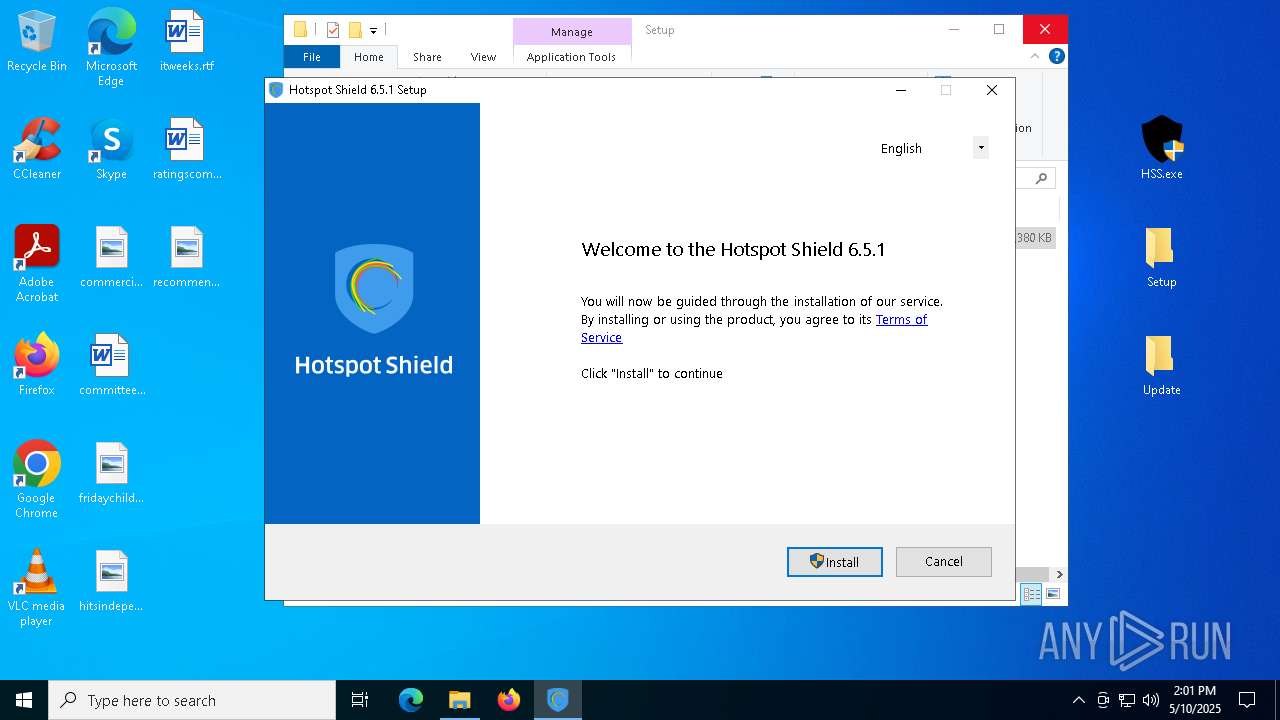
Task: Launch Adobe Acrobat shortcut
Action: coord(37,264)
